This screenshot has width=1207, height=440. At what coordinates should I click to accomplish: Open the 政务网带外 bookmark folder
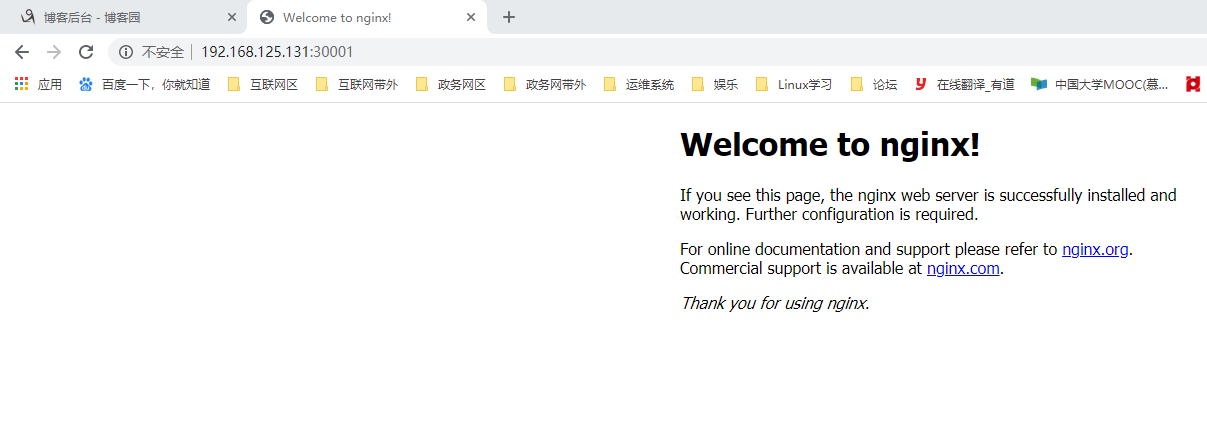(x=545, y=85)
